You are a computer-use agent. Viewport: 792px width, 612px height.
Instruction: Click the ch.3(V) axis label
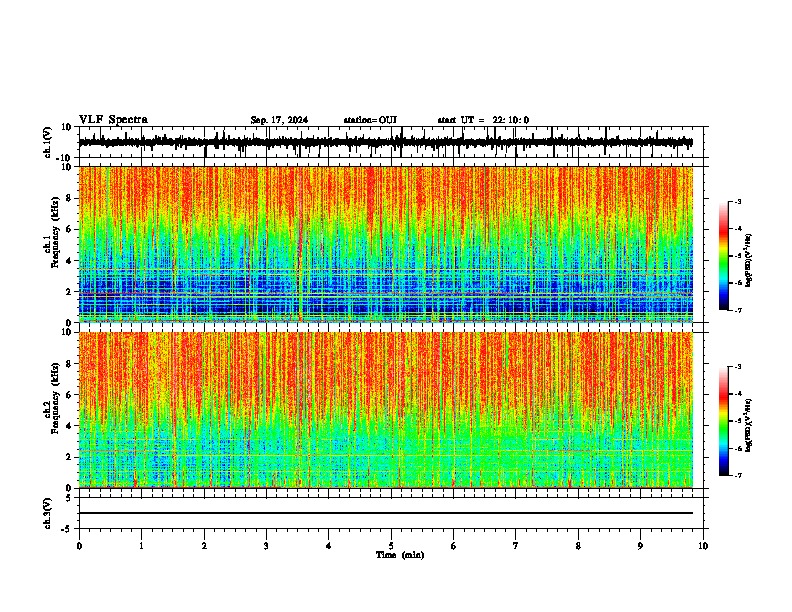pyautogui.click(x=48, y=513)
